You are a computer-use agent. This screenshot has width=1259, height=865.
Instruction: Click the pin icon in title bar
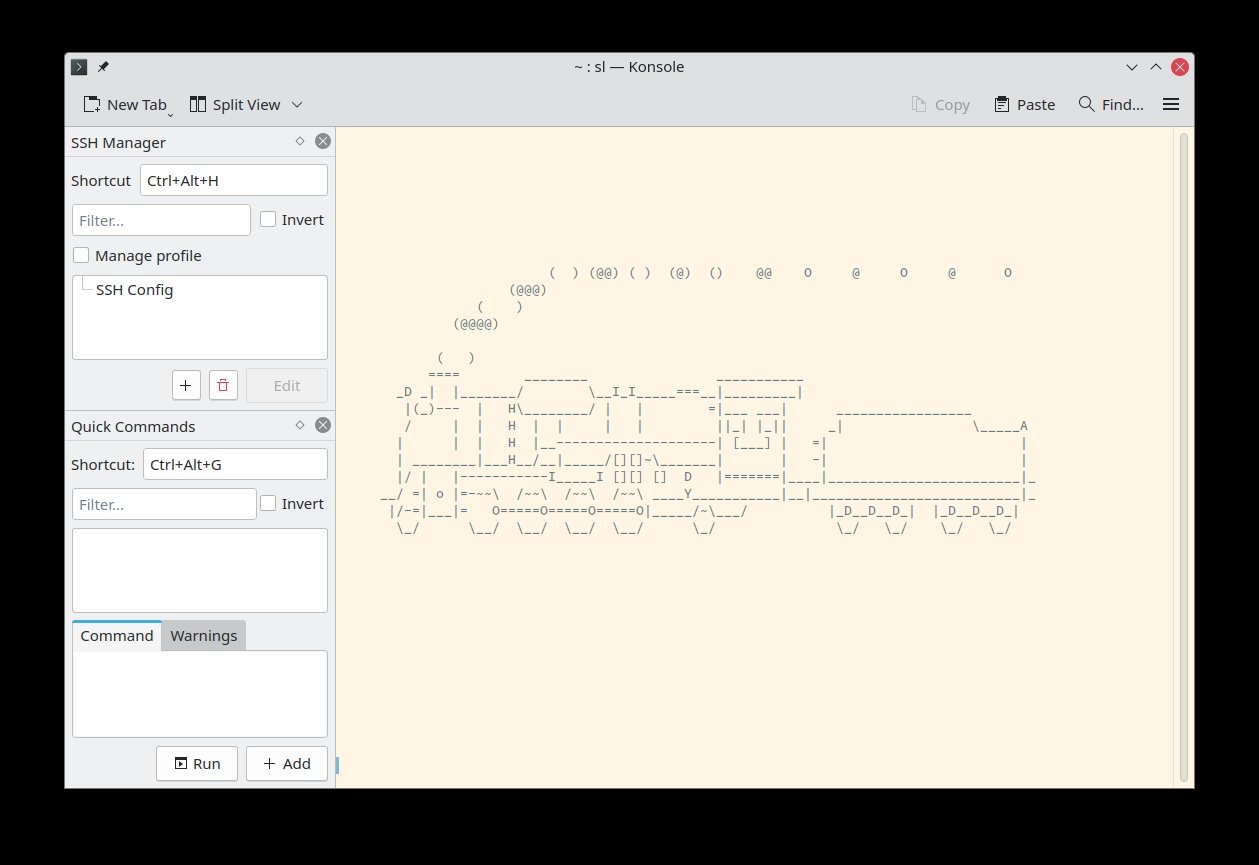click(x=103, y=67)
